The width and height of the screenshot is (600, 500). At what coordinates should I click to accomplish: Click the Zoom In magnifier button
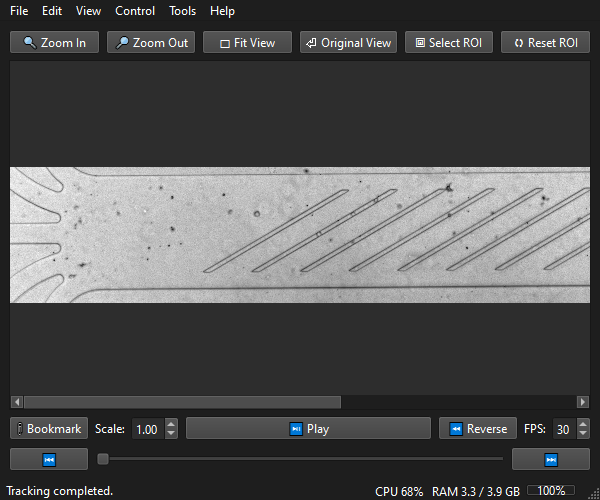point(54,42)
